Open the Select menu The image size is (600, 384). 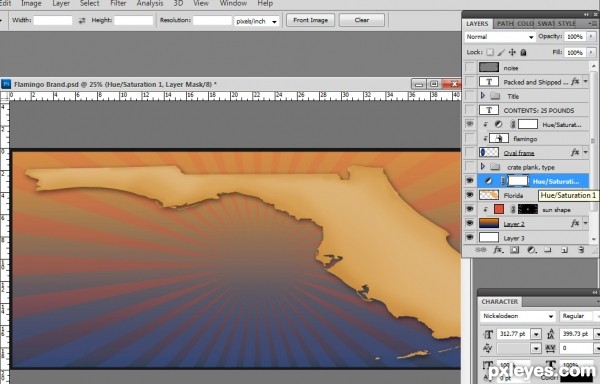(x=90, y=3)
